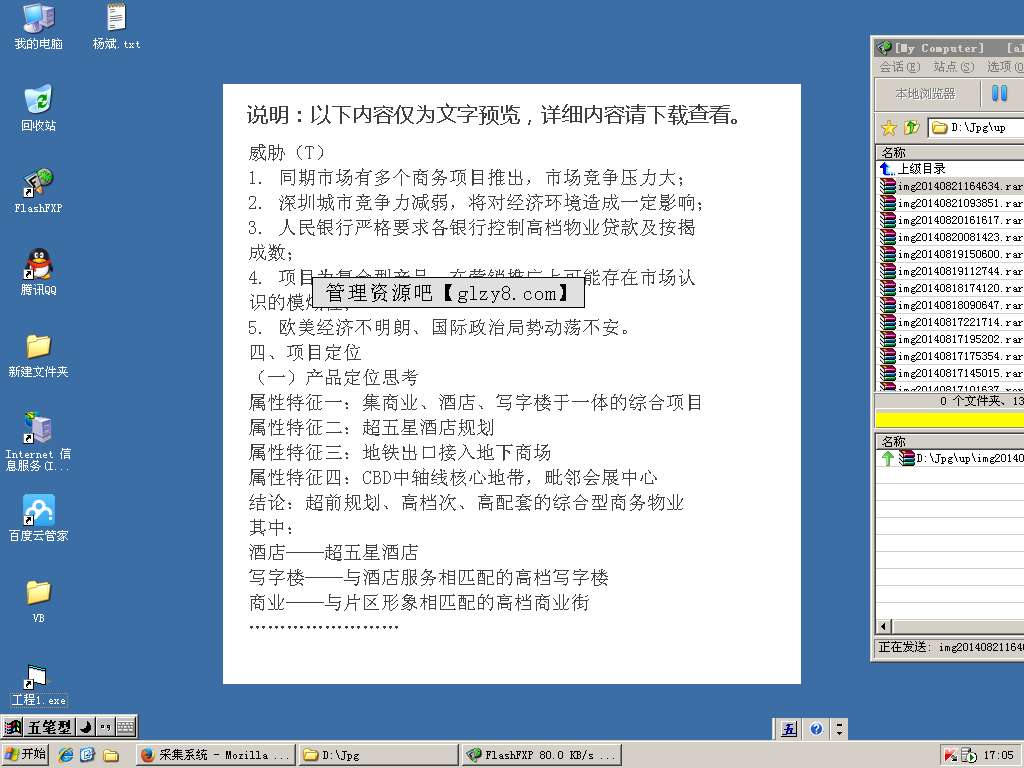Click the yellow transfer progress bar
Viewport: 1024px width, 768px height.
click(x=950, y=419)
